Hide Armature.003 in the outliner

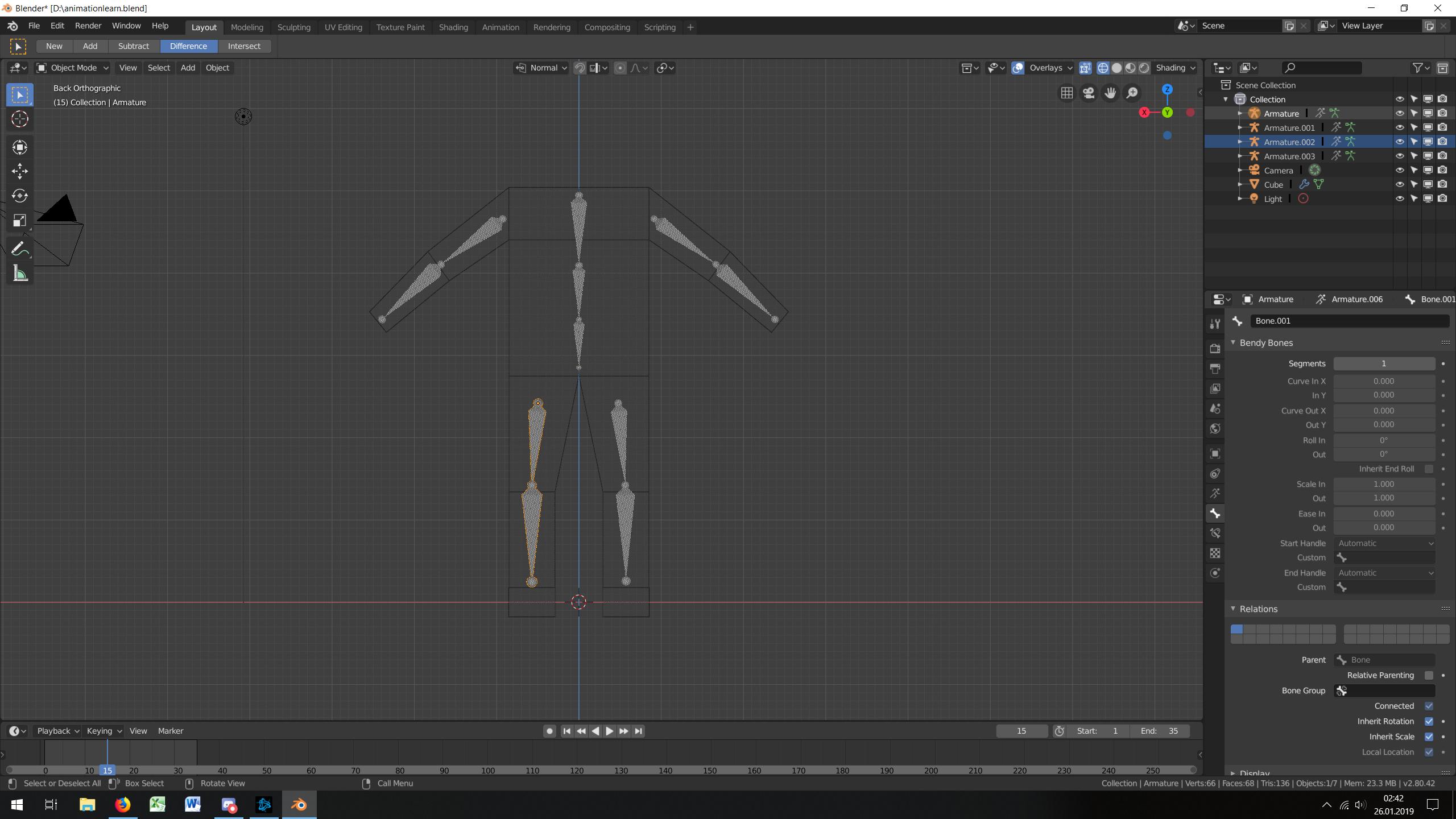coord(1400,155)
